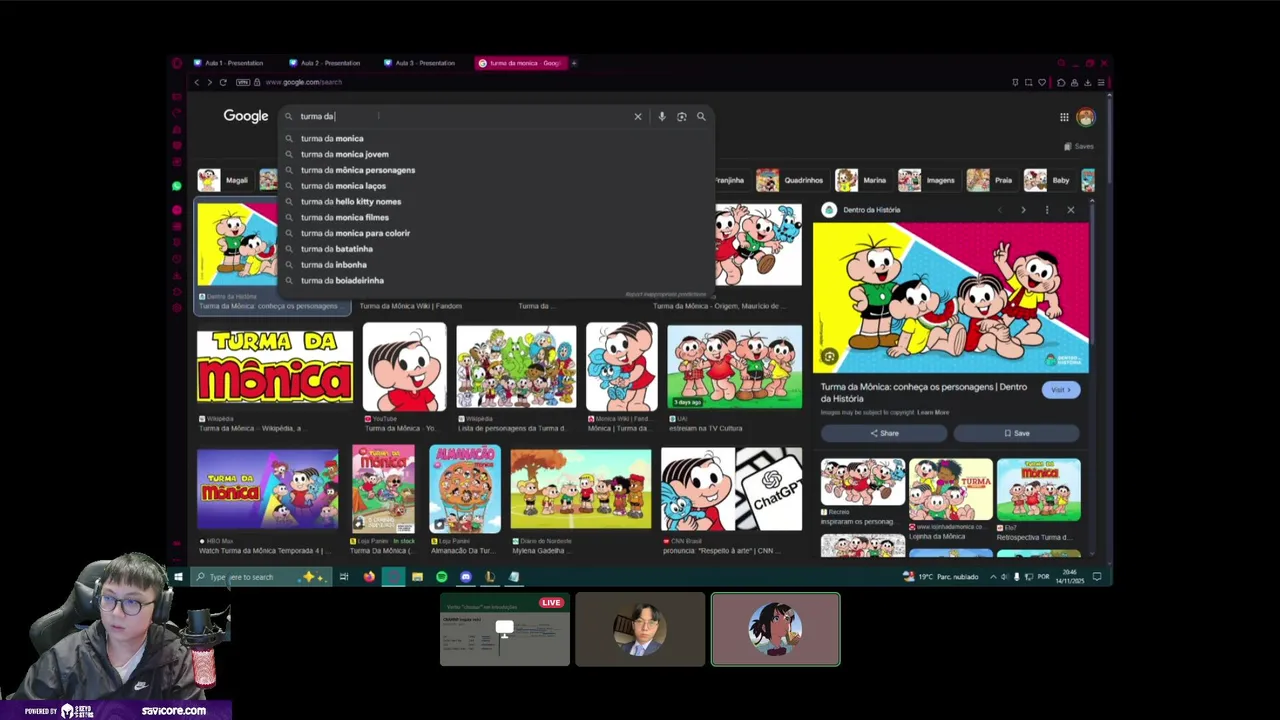Search inside image with the lens icon
Image resolution: width=1280 pixels, height=720 pixels.
[829, 357]
